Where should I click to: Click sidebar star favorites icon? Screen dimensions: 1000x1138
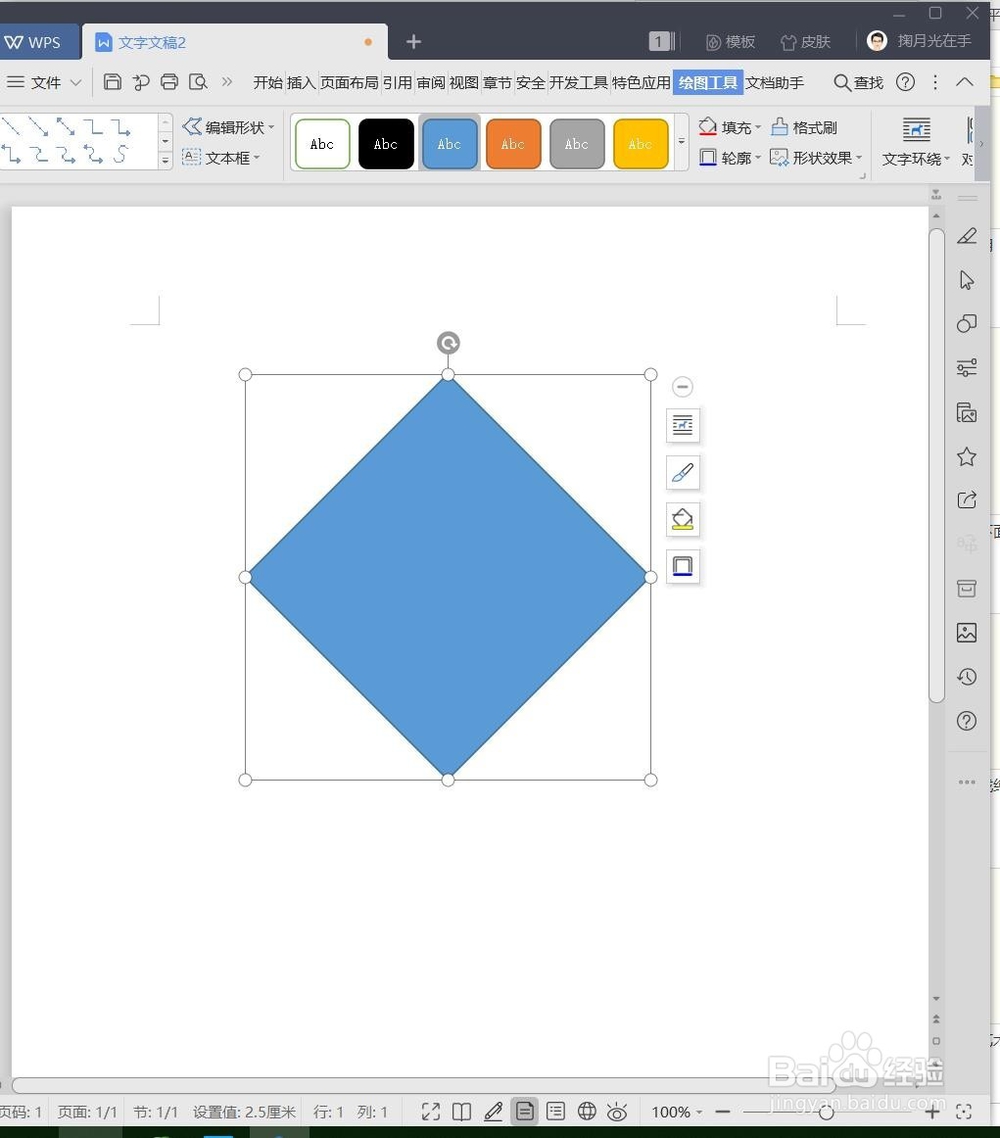[967, 457]
